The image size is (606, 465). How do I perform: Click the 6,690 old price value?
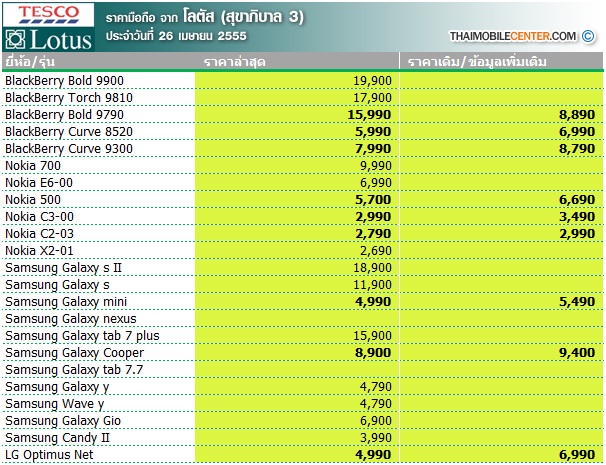577,200
